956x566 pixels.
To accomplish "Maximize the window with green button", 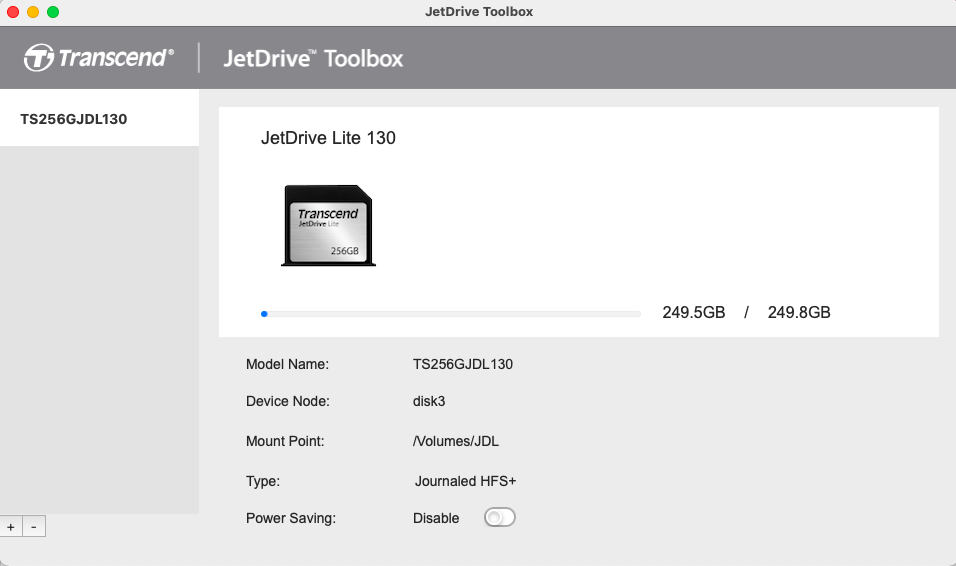I will pyautogui.click(x=53, y=12).
